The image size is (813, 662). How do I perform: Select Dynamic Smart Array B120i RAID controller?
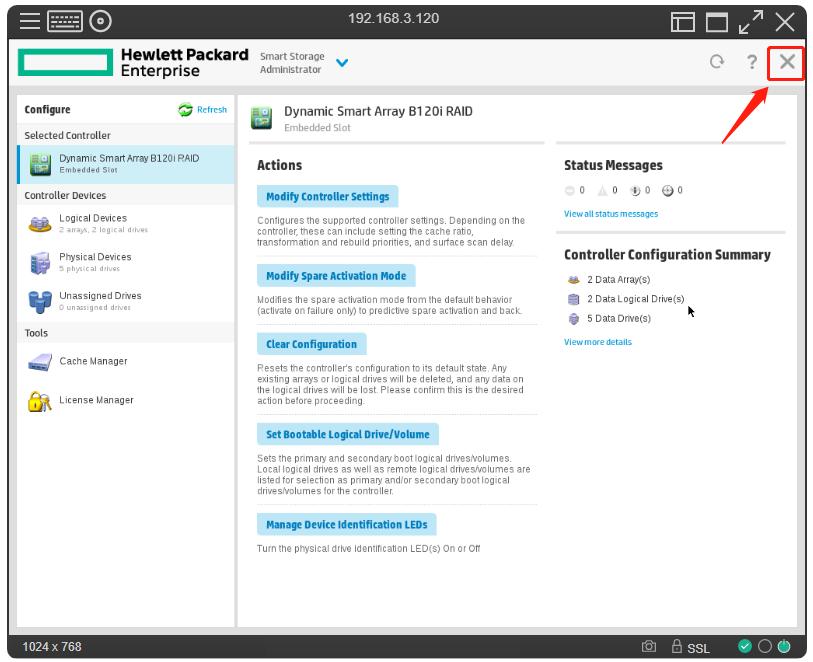pyautogui.click(x=127, y=163)
